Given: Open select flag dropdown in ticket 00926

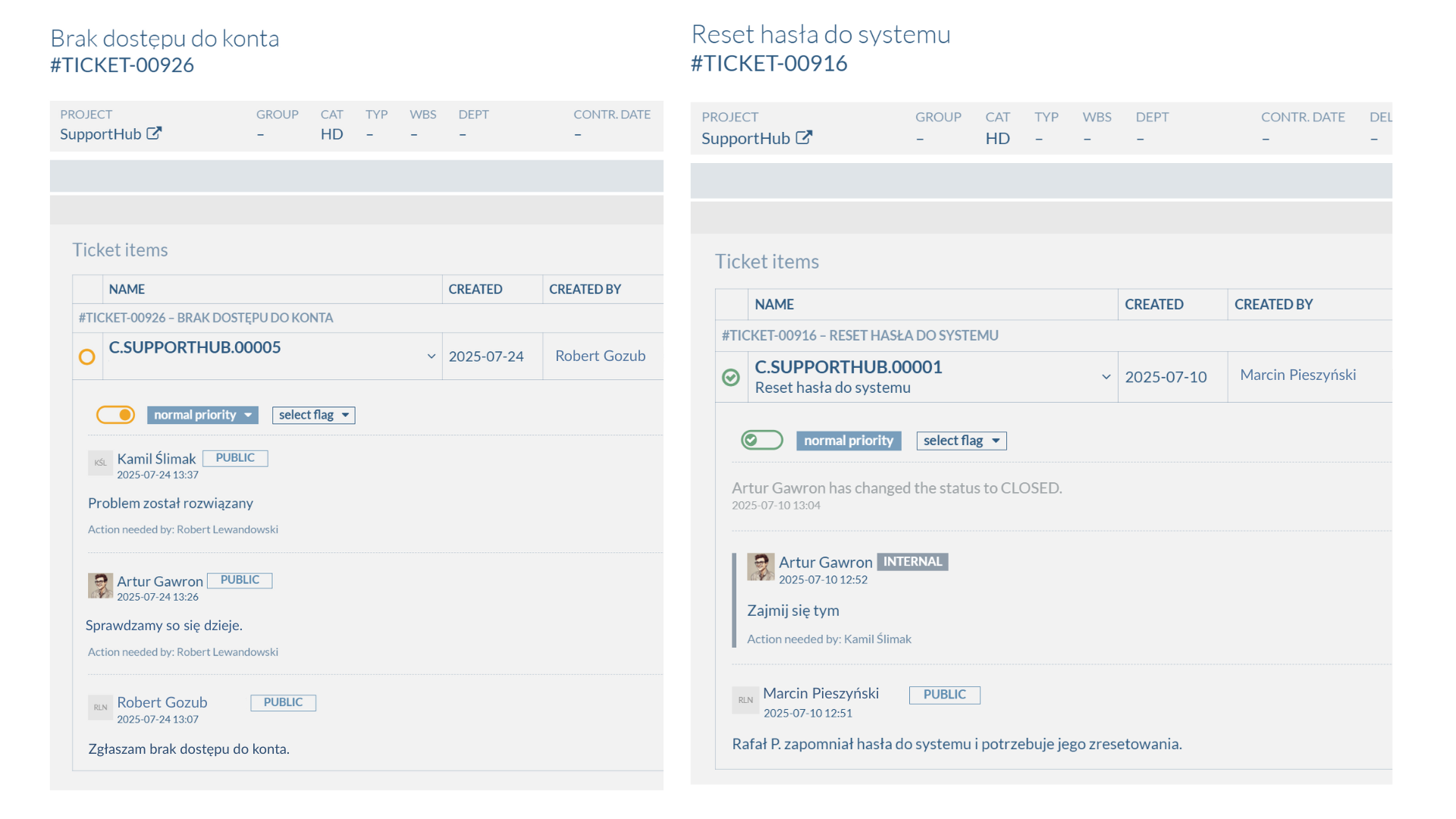Looking at the screenshot, I should point(313,415).
